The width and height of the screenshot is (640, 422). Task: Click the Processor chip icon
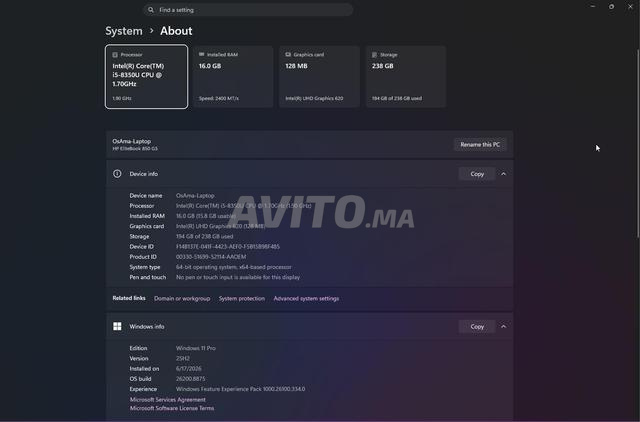[x=115, y=55]
